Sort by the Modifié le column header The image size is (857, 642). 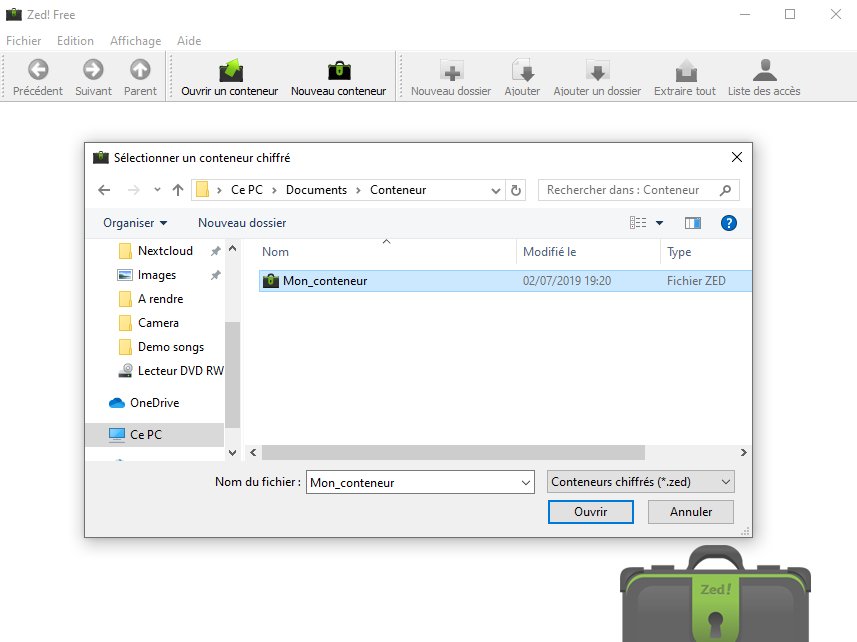[589, 252]
